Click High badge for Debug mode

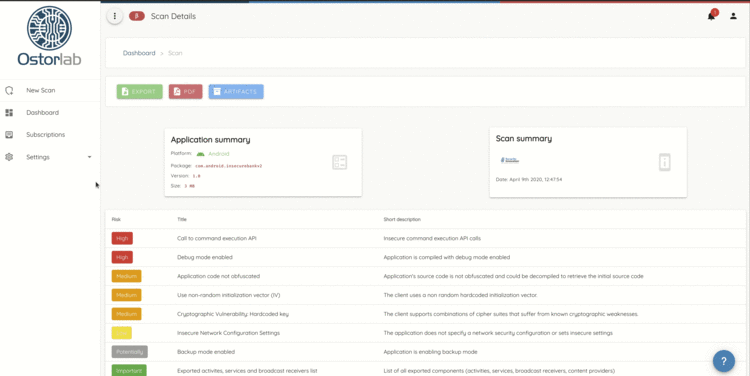122,257
